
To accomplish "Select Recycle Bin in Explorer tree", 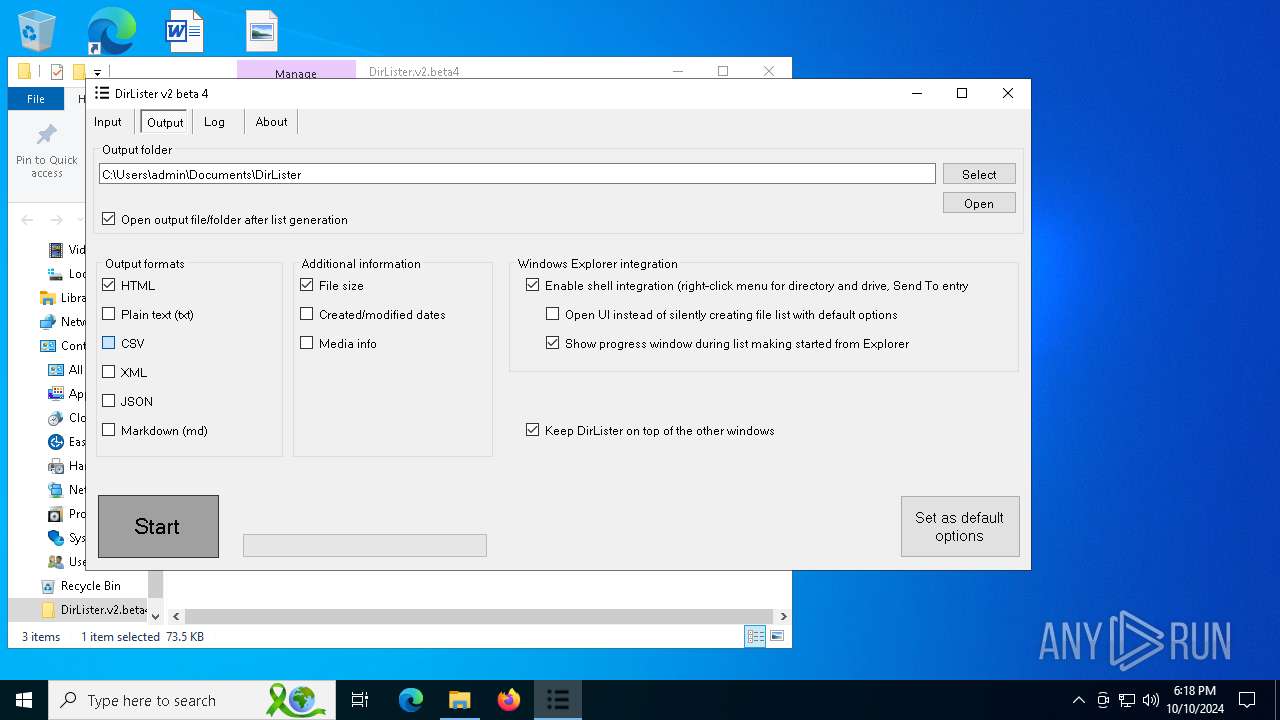I will pos(90,586).
